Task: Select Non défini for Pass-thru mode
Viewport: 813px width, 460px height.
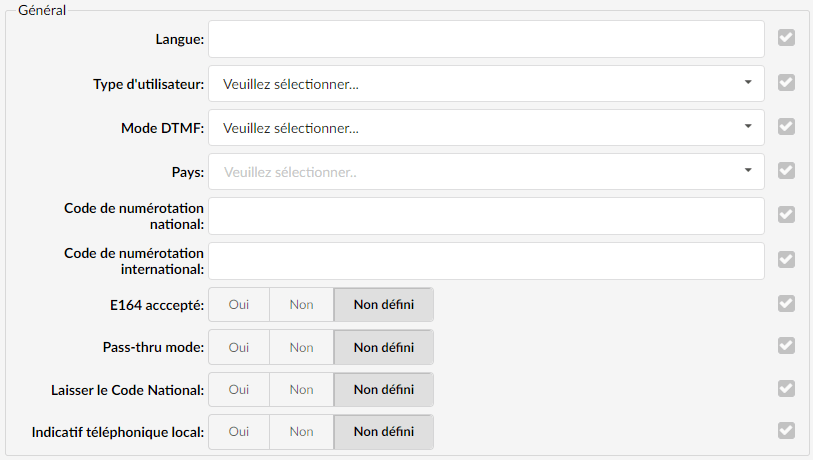Action: (384, 347)
